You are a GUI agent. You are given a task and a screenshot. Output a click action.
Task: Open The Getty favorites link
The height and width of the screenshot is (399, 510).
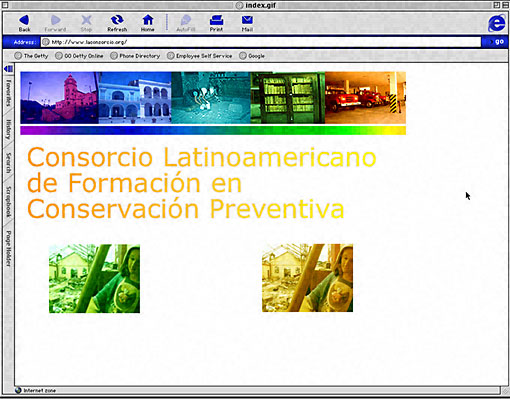[x=32, y=56]
